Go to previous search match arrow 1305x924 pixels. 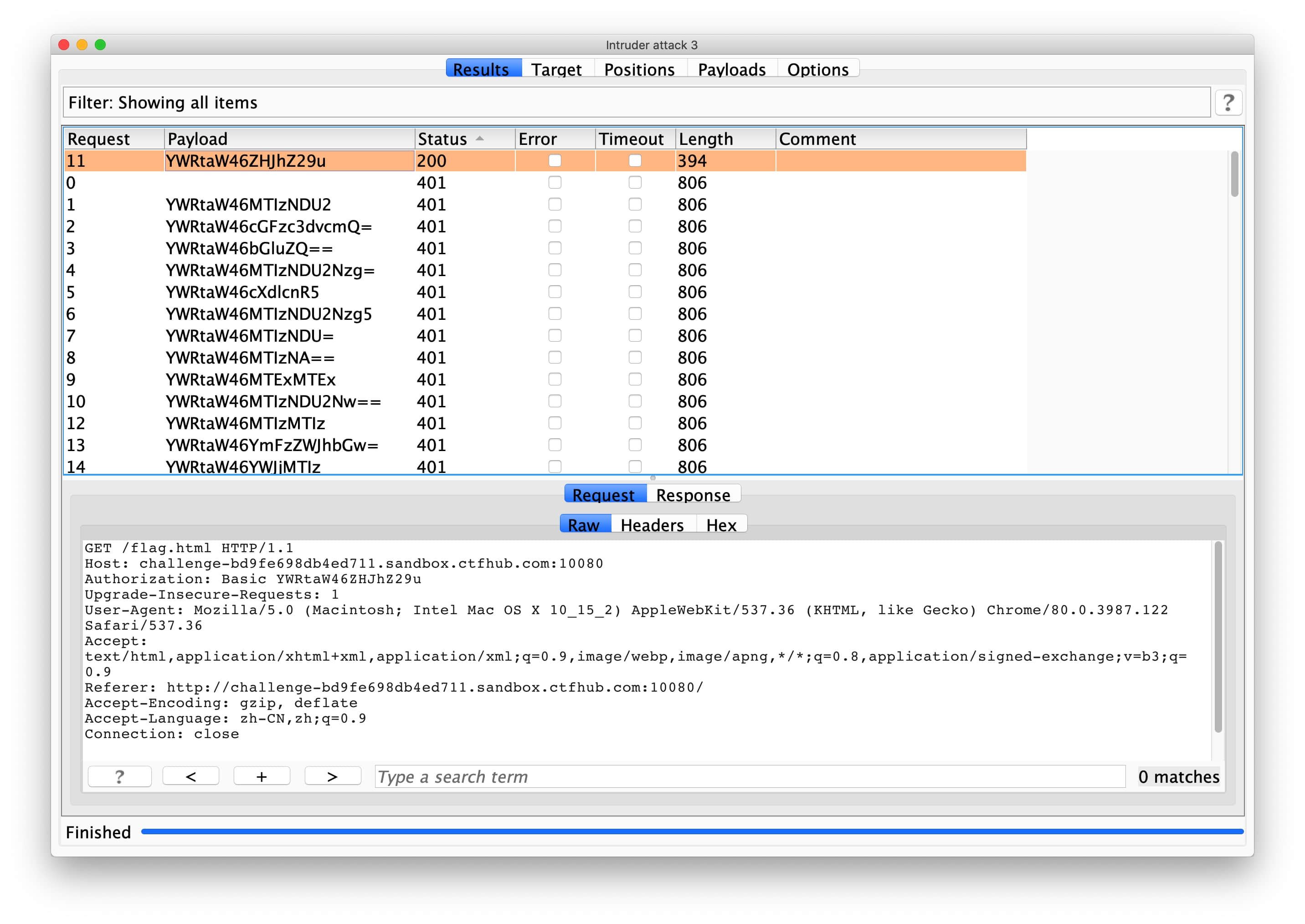[x=190, y=776]
